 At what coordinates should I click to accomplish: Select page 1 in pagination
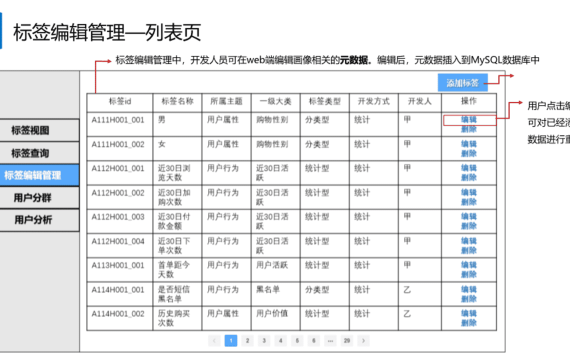point(231,341)
